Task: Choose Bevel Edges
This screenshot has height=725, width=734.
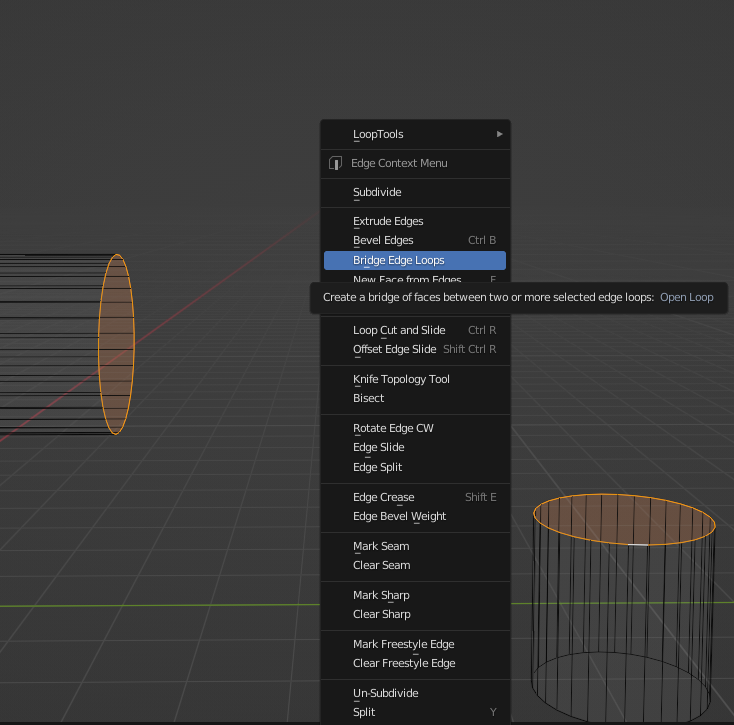Action: click(x=415, y=240)
